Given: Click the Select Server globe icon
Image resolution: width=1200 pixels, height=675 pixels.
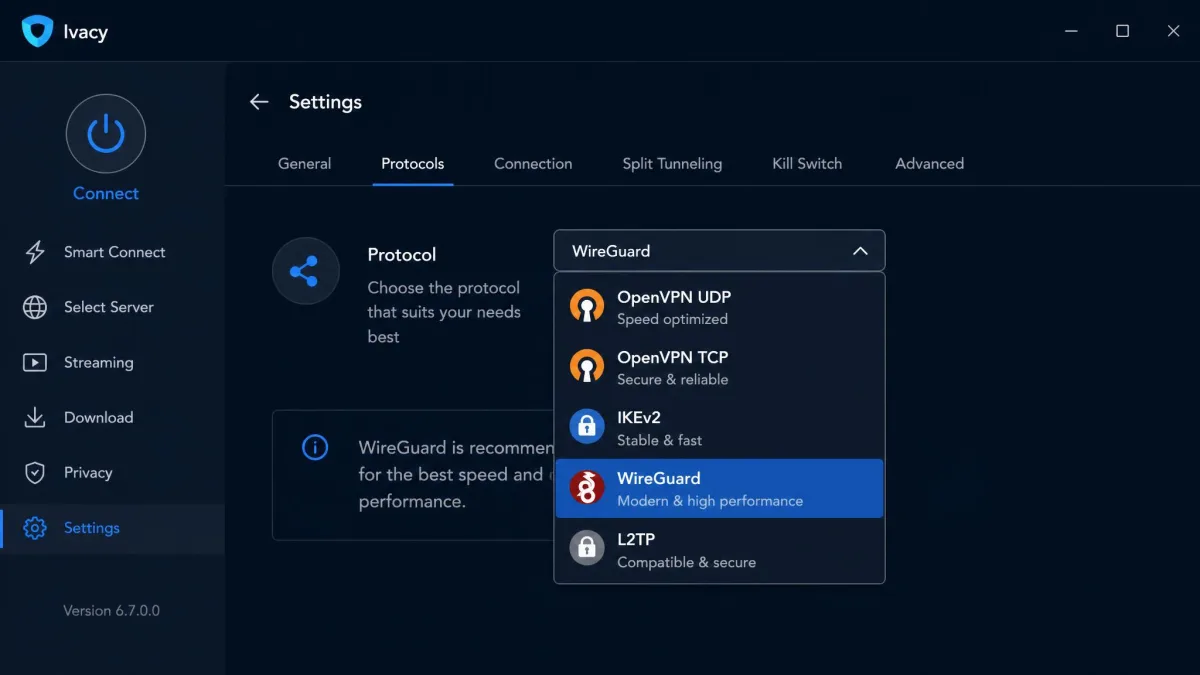Looking at the screenshot, I should click(x=35, y=307).
